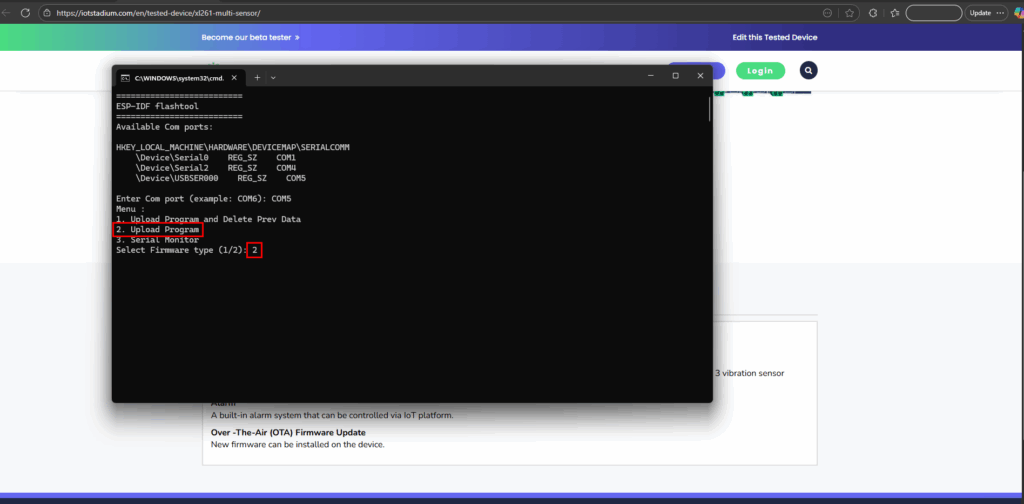Image resolution: width=1024 pixels, height=504 pixels.
Task: Add page to favorites with star icon
Action: (849, 13)
